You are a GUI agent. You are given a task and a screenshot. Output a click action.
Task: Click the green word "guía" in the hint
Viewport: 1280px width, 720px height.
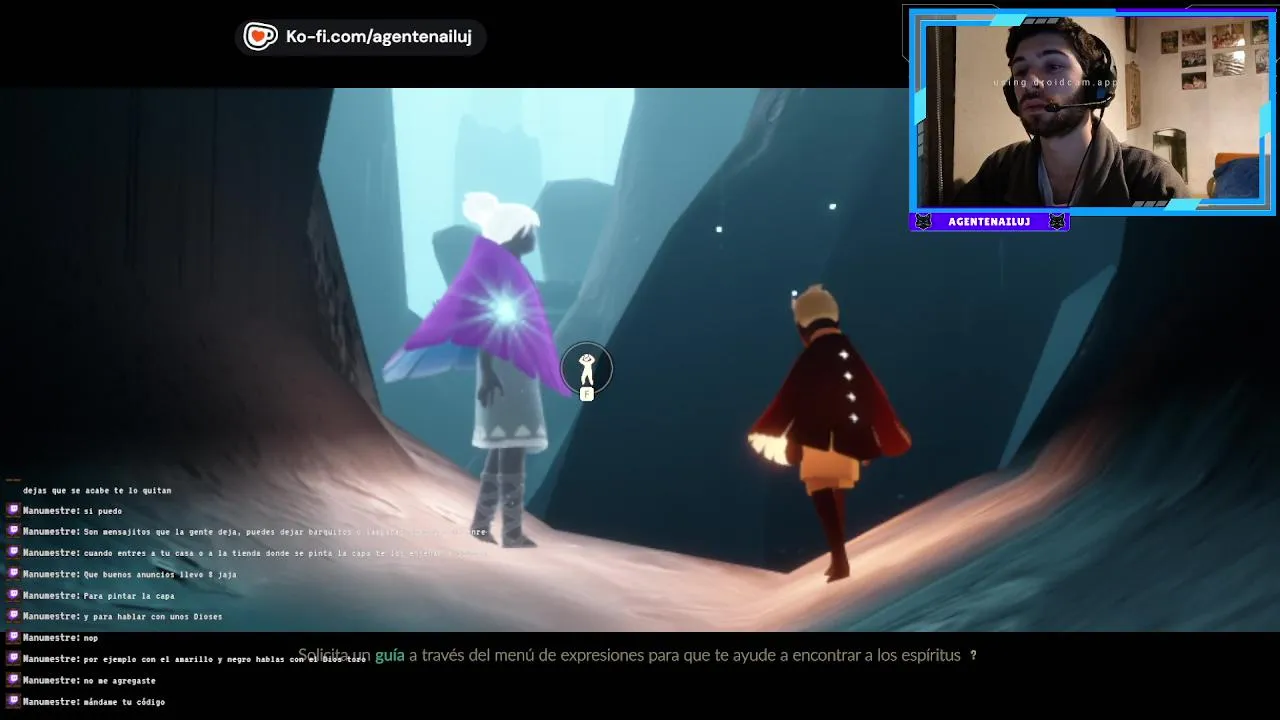(389, 656)
